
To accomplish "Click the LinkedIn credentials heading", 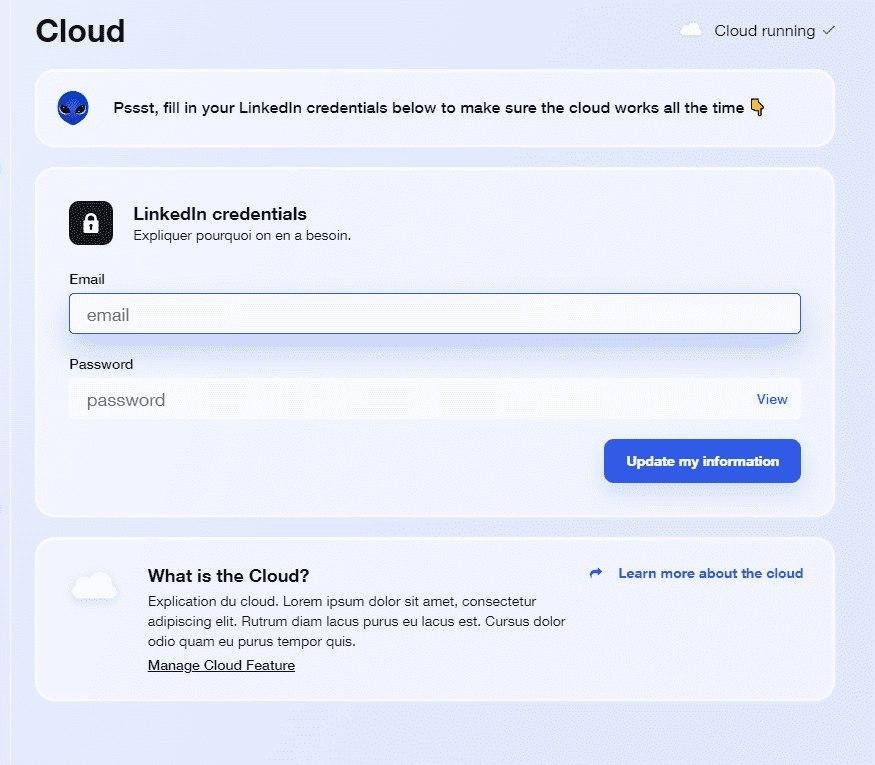I will tap(220, 214).
